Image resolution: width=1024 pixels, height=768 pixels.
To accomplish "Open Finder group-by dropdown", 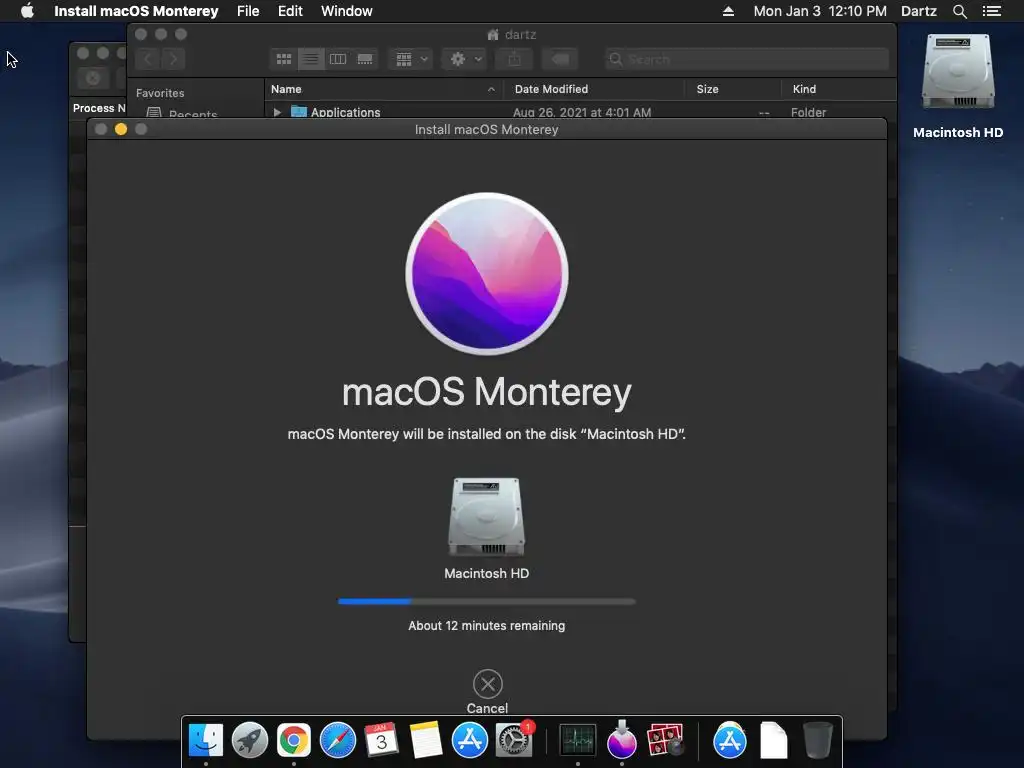I will [x=411, y=59].
